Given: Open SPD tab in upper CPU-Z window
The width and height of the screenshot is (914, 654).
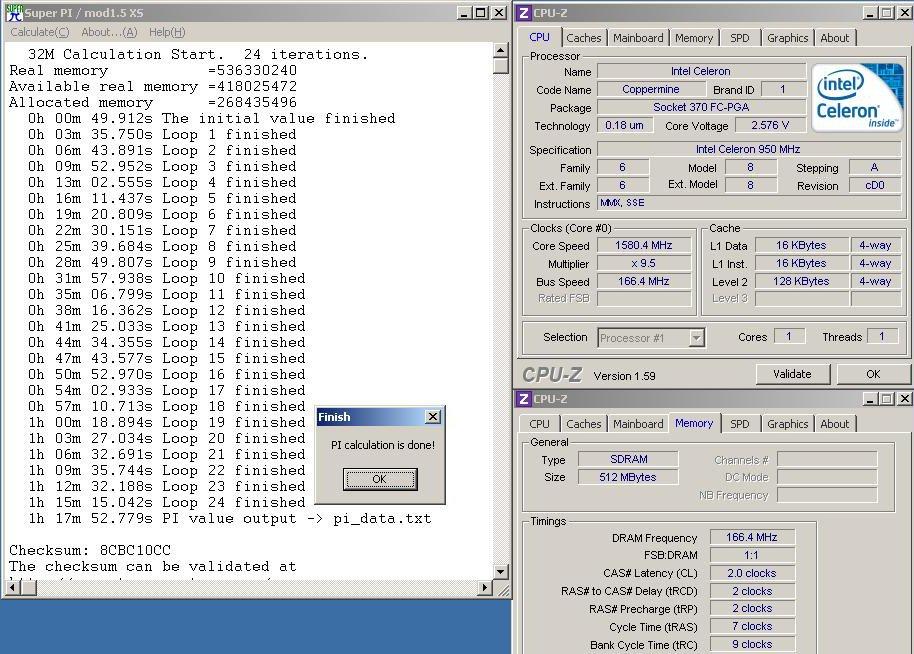Looking at the screenshot, I should point(740,38).
